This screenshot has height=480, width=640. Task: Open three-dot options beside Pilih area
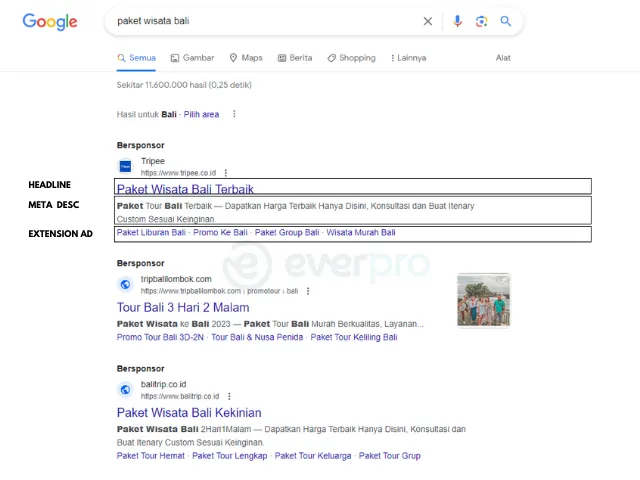[234, 114]
